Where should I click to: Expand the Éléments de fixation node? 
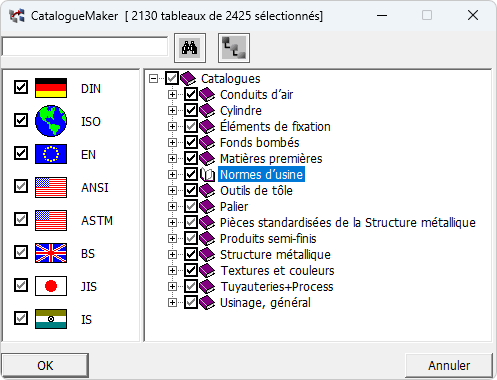click(x=172, y=127)
